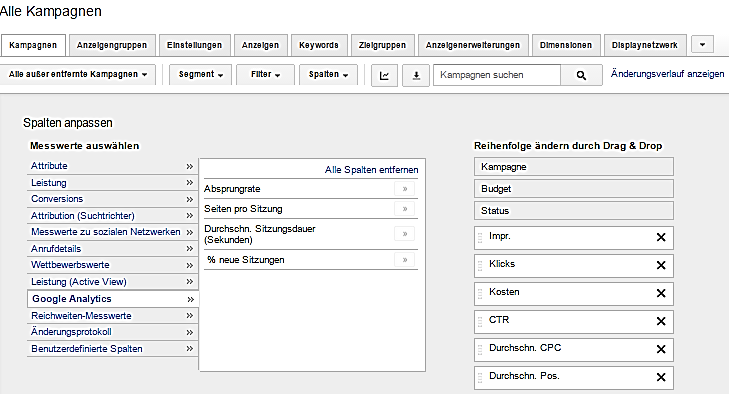Screen dimensions: 729x394
Task: Switch to the Einstellungen tab
Action: point(194,45)
